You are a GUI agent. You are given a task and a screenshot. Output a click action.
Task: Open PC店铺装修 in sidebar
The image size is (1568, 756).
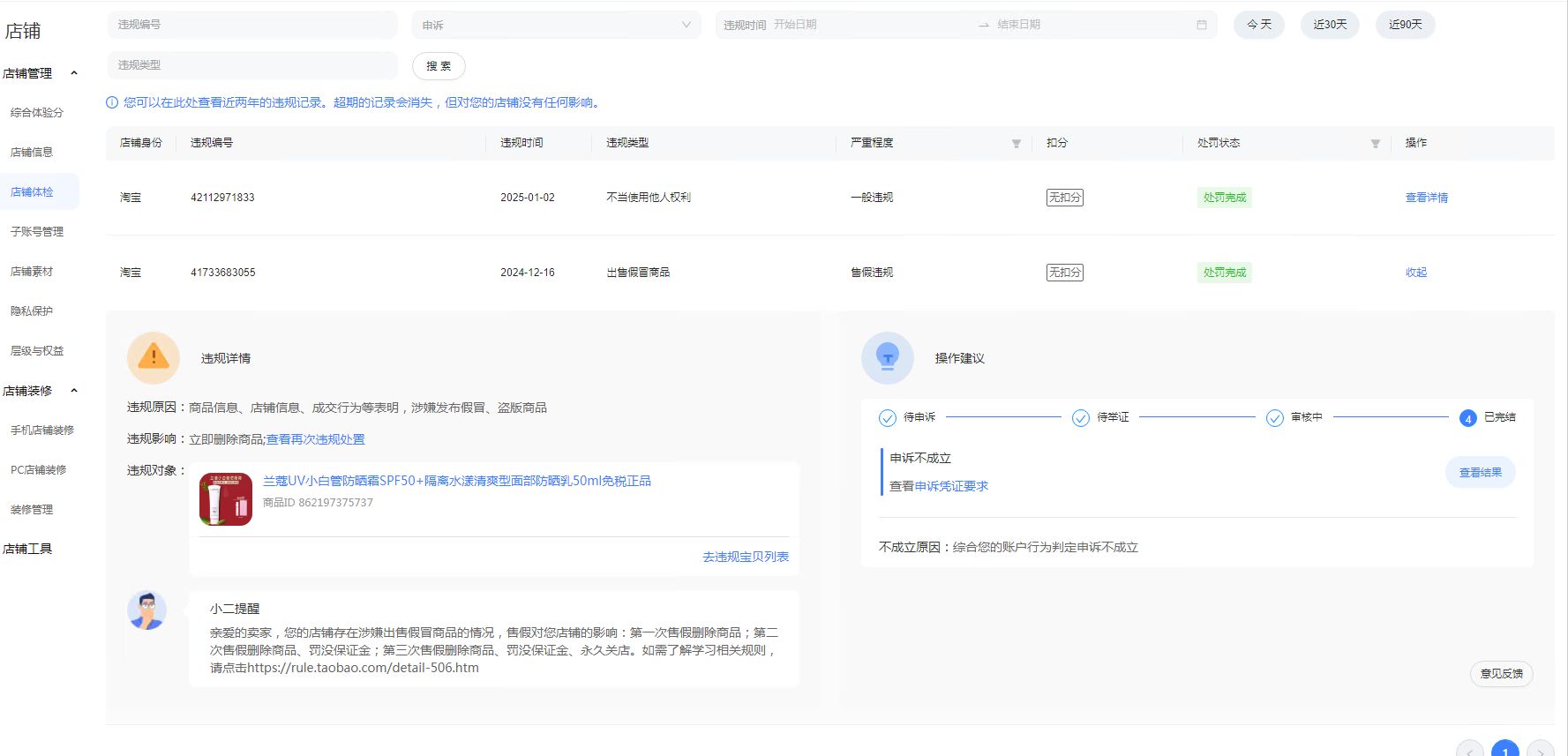click(x=38, y=470)
